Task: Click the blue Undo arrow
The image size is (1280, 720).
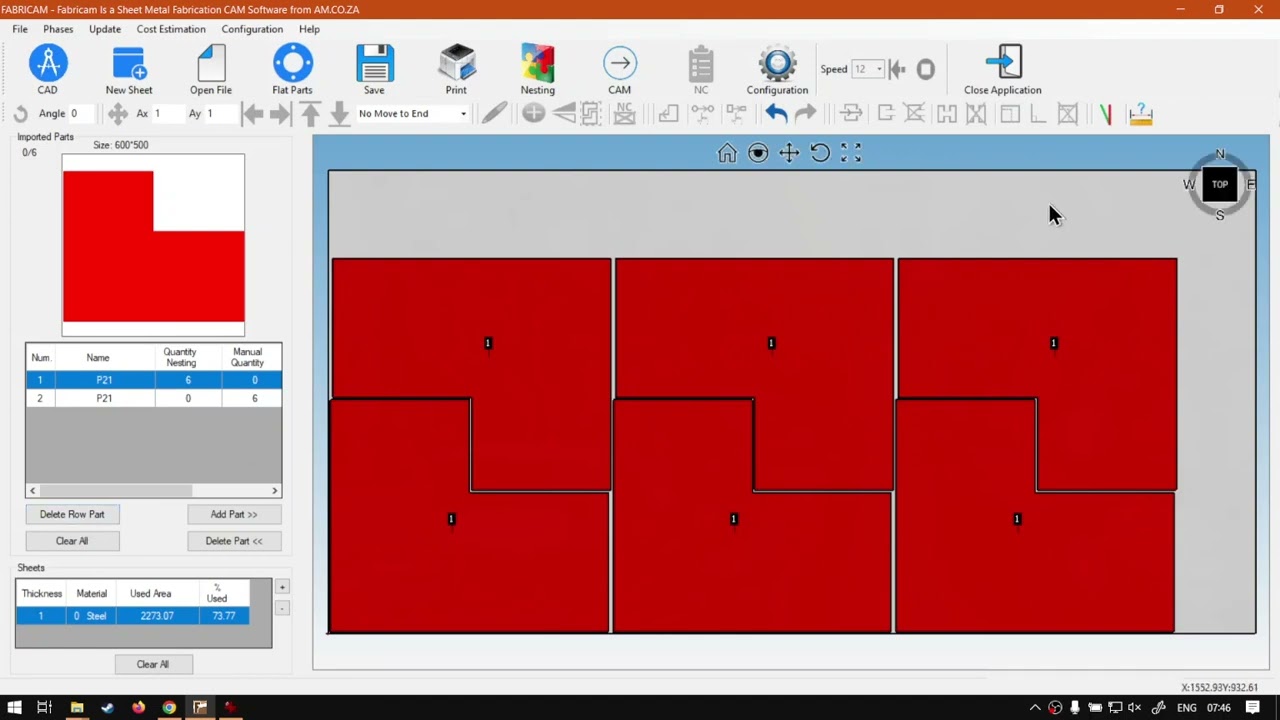Action: coord(776,114)
